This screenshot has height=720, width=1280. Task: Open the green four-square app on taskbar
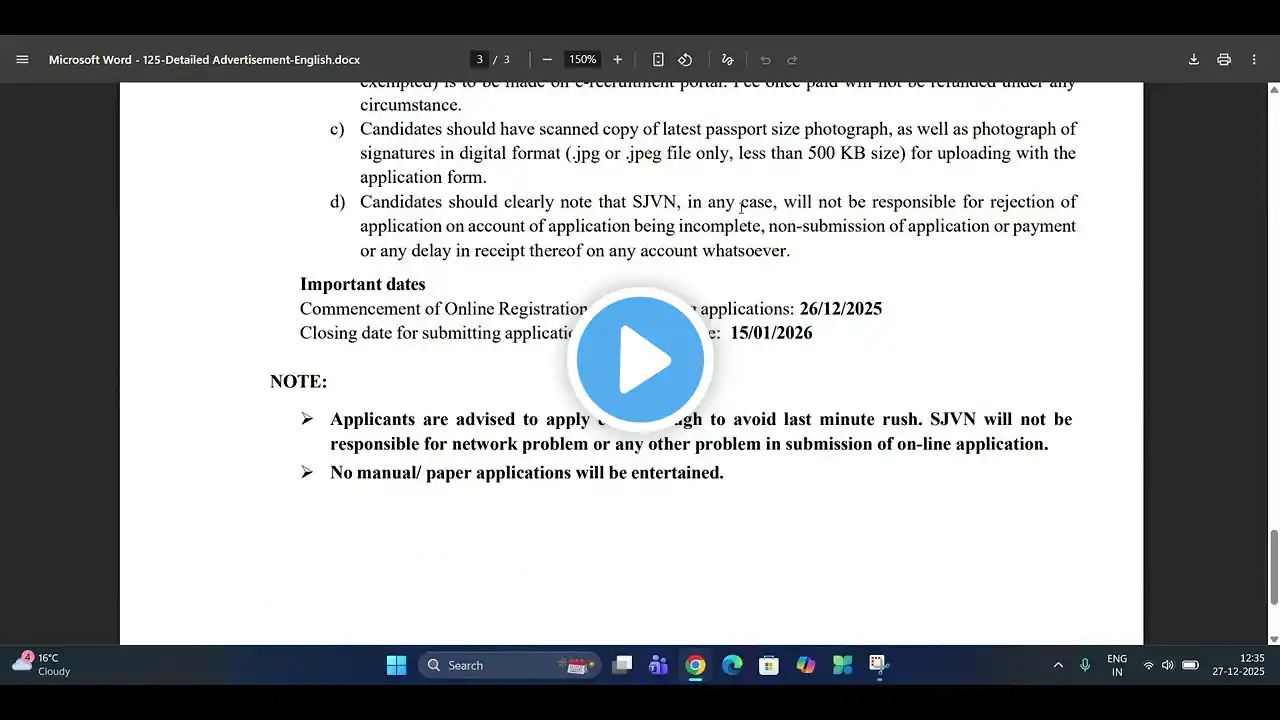pos(842,665)
